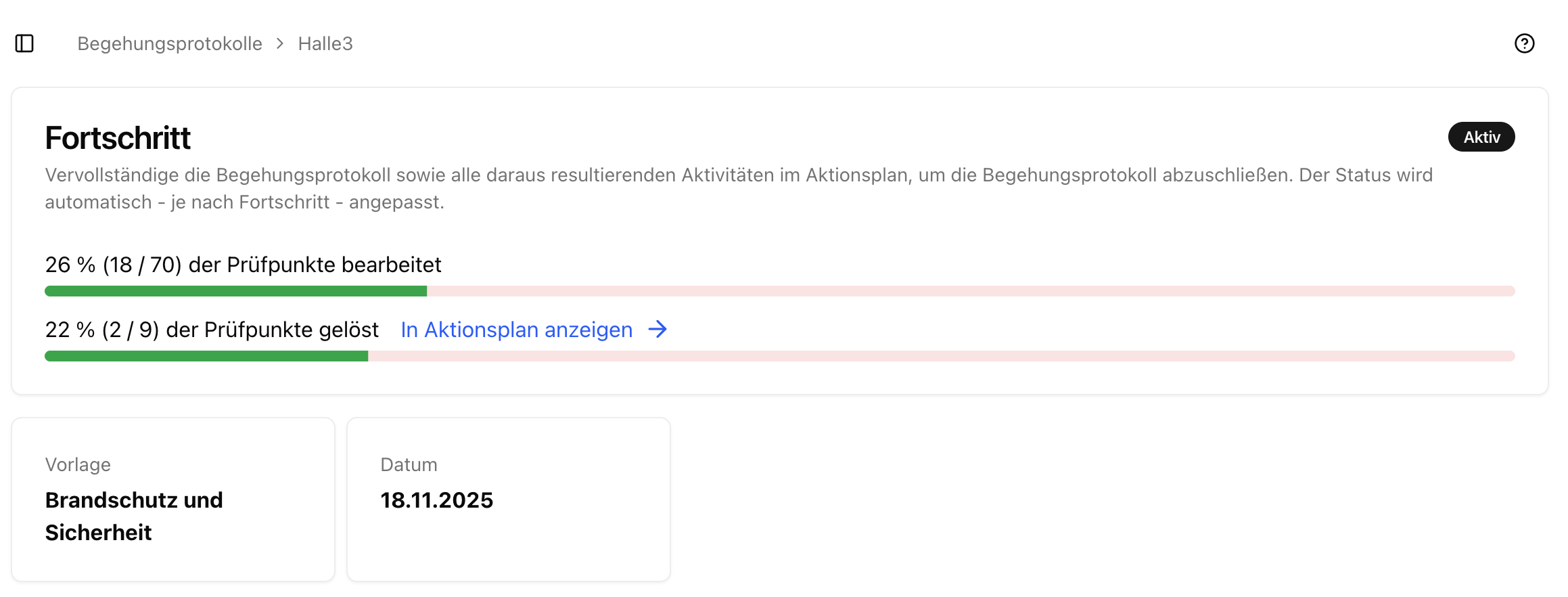Click the 'Brandschutz und Sicherheit' template name

133,516
